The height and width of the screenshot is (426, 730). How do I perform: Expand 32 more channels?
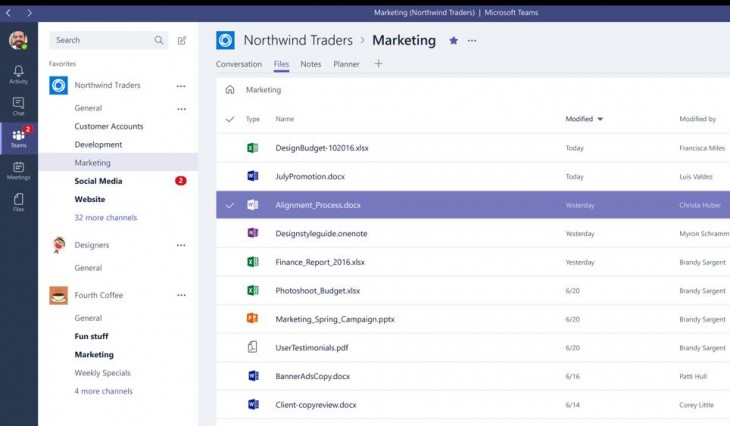(106, 217)
